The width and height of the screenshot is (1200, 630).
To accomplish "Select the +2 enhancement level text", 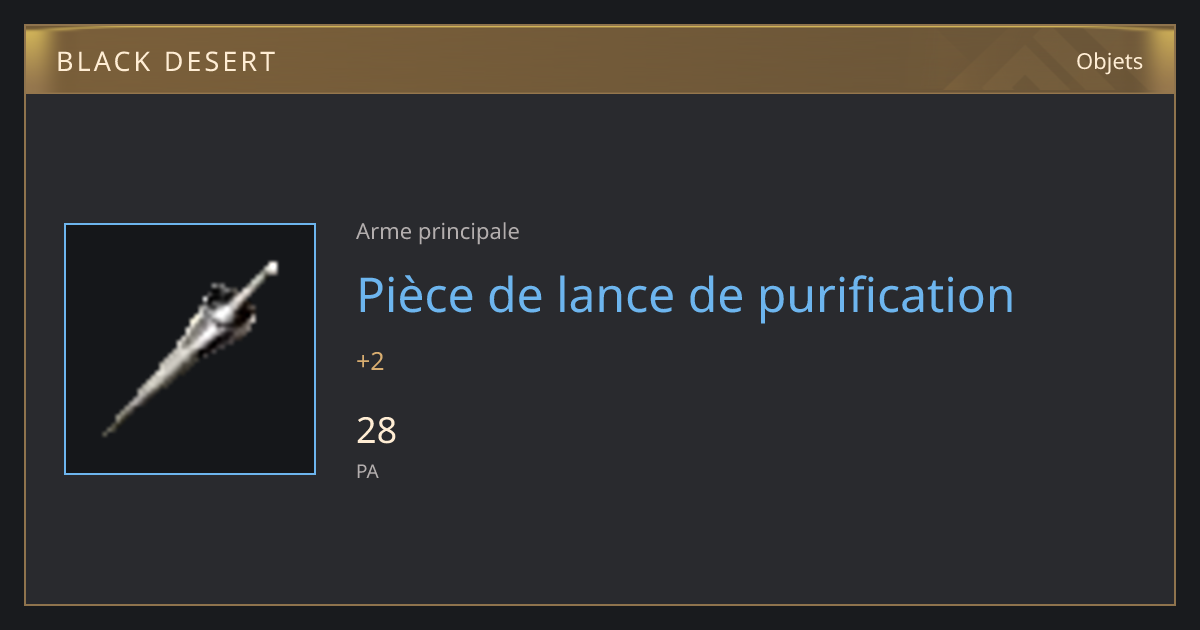I will click(370, 361).
